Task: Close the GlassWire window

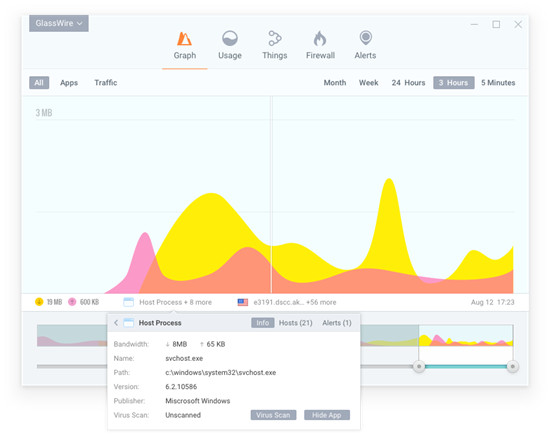Action: [x=518, y=24]
